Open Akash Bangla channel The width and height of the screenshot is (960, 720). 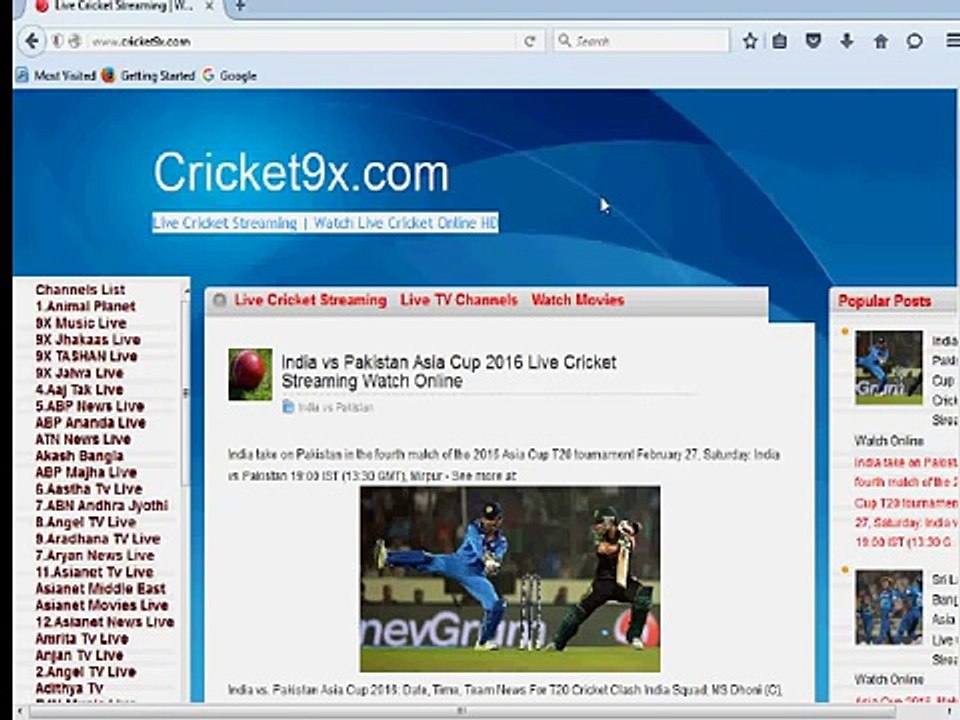[x=80, y=456]
